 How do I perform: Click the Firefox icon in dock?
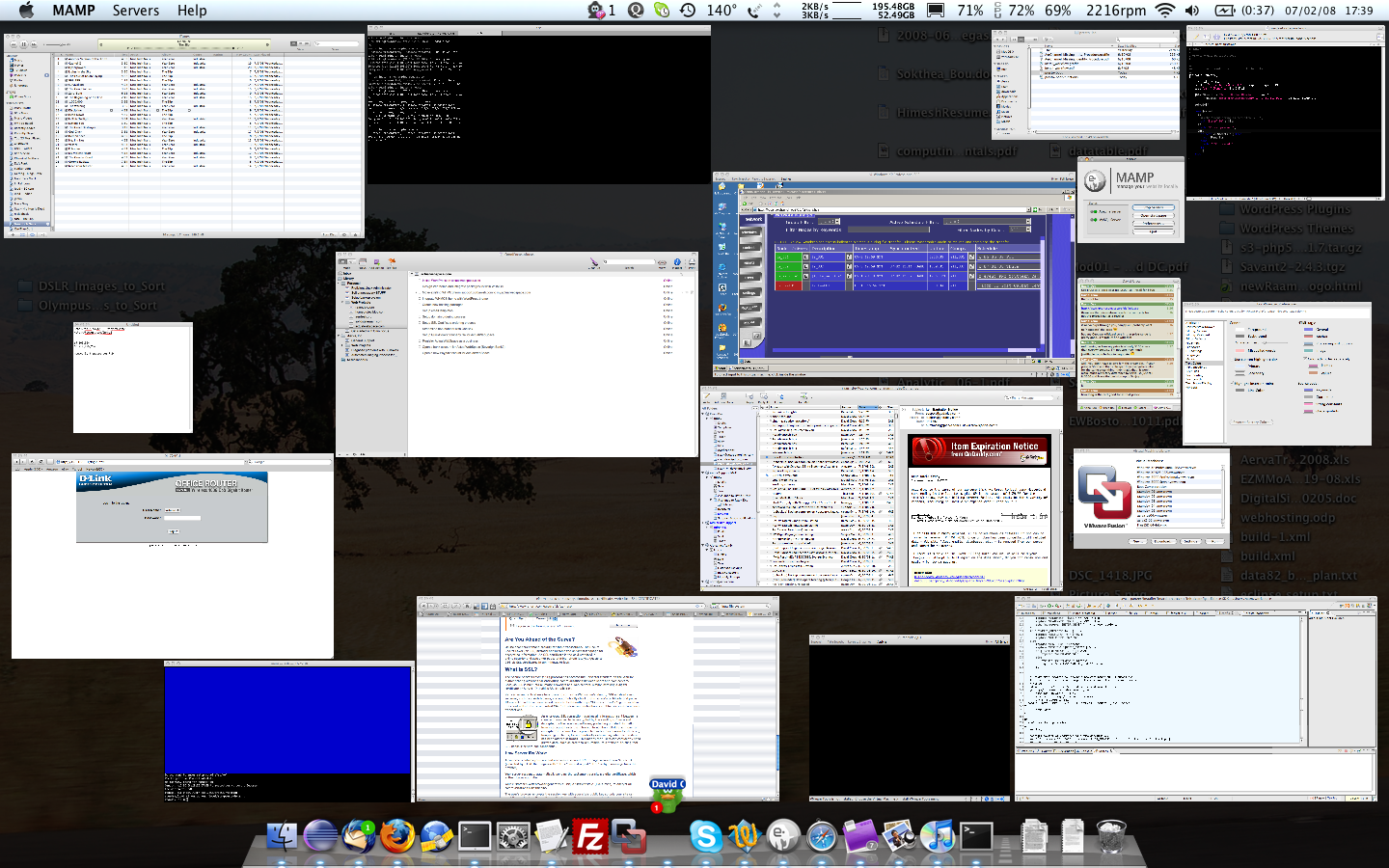tap(396, 835)
